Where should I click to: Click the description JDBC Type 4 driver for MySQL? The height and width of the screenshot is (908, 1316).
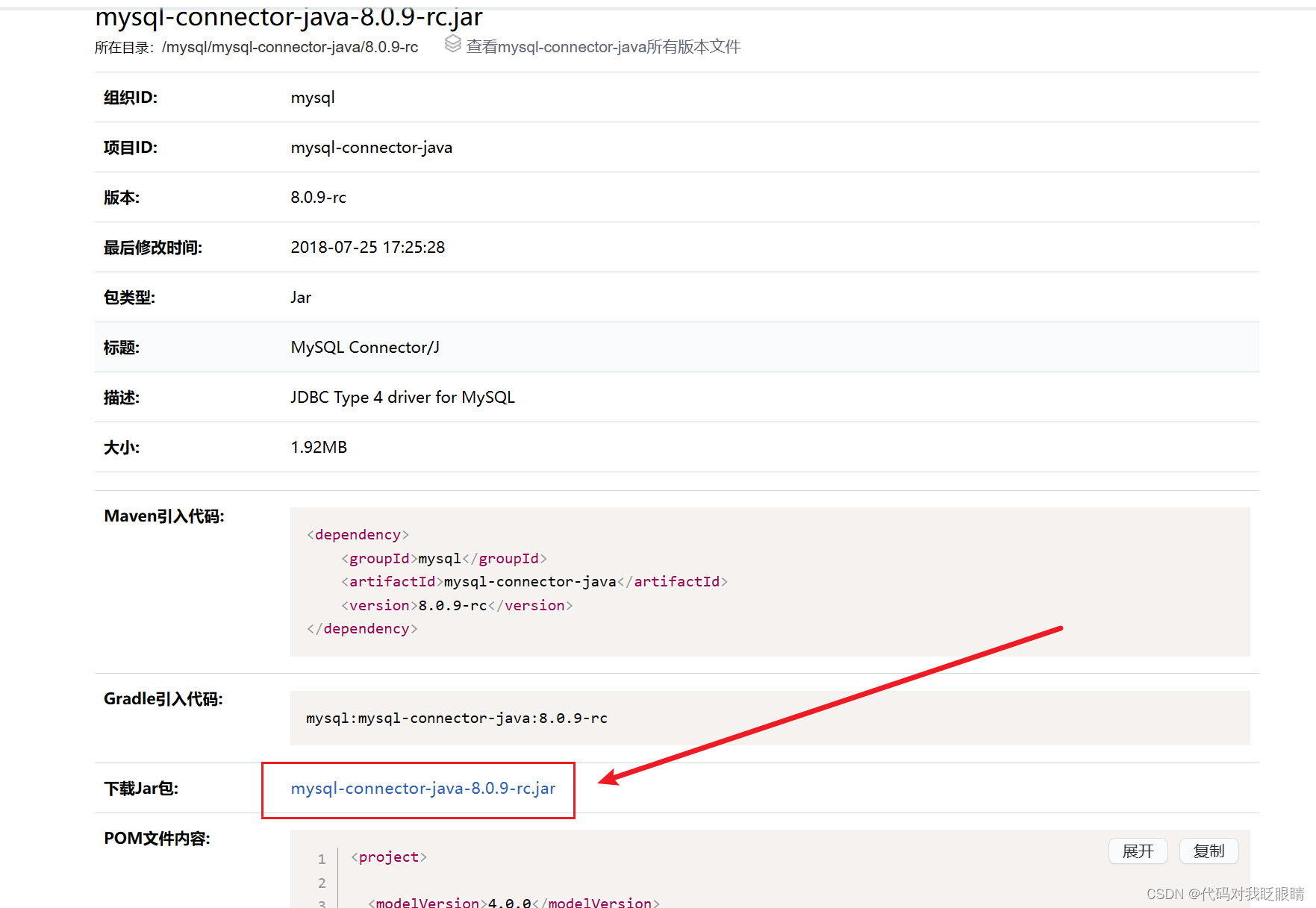click(x=403, y=398)
